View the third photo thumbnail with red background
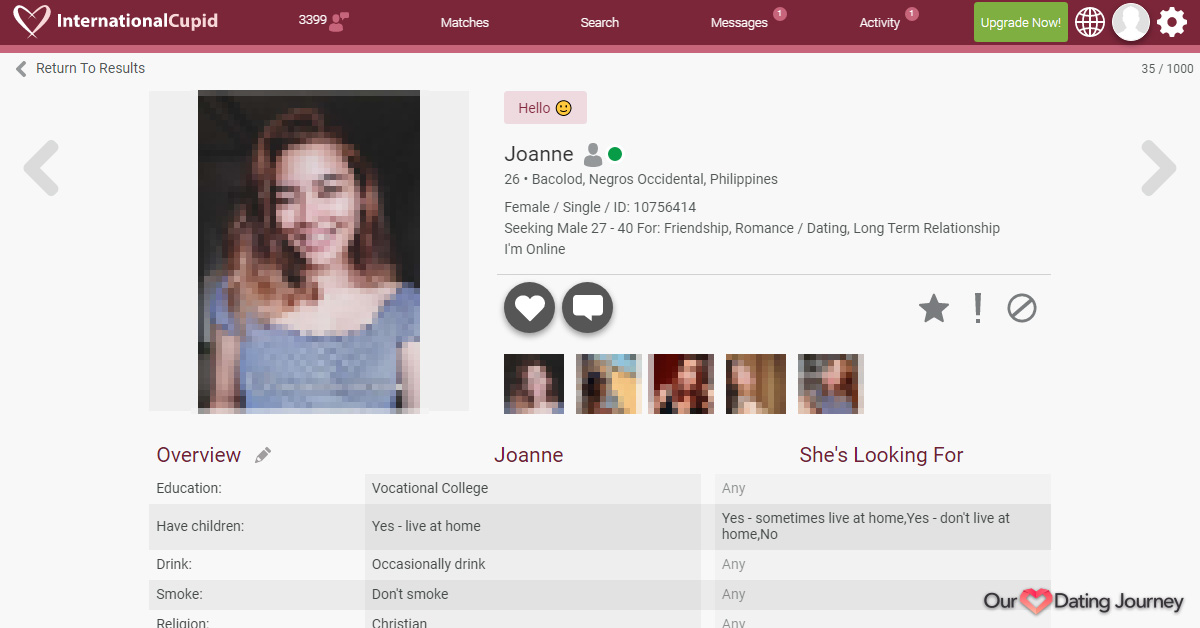Screen dimensions: 1200x628 [681, 384]
